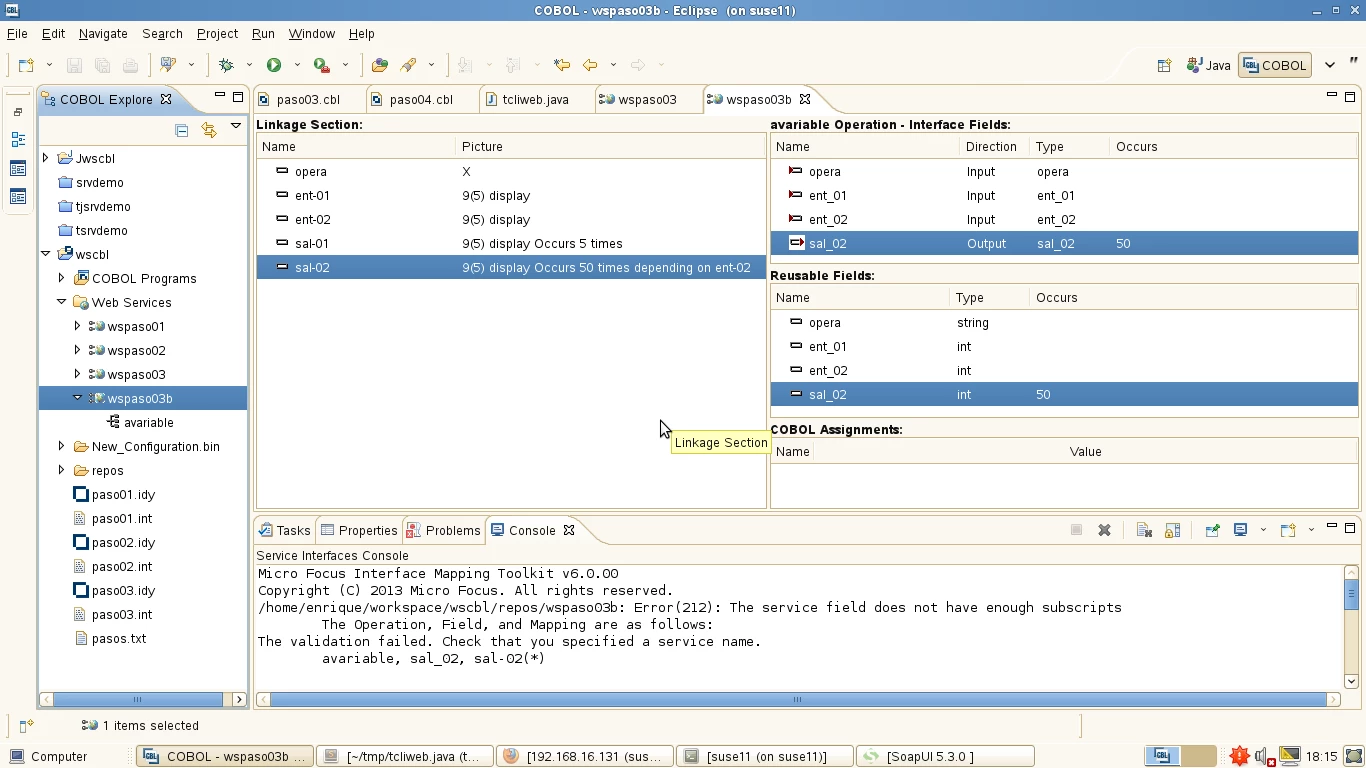This screenshot has width=1366, height=768.
Task: Click the Open Console icon
Action: pos(1288,530)
